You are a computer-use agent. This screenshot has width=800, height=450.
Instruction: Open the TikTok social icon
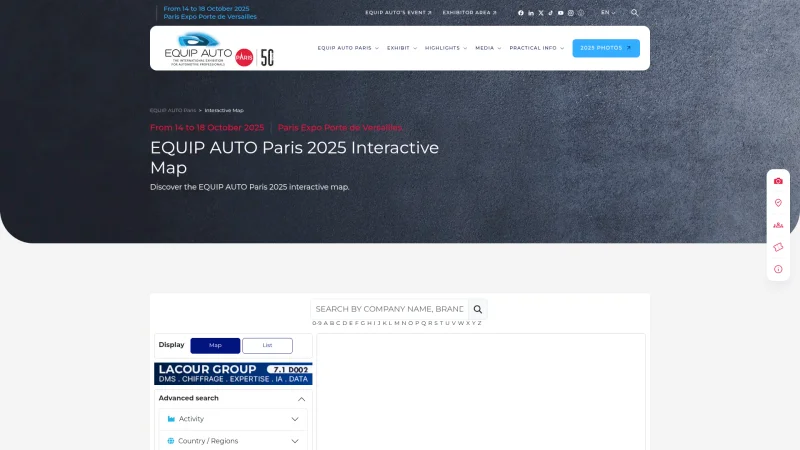(551, 13)
